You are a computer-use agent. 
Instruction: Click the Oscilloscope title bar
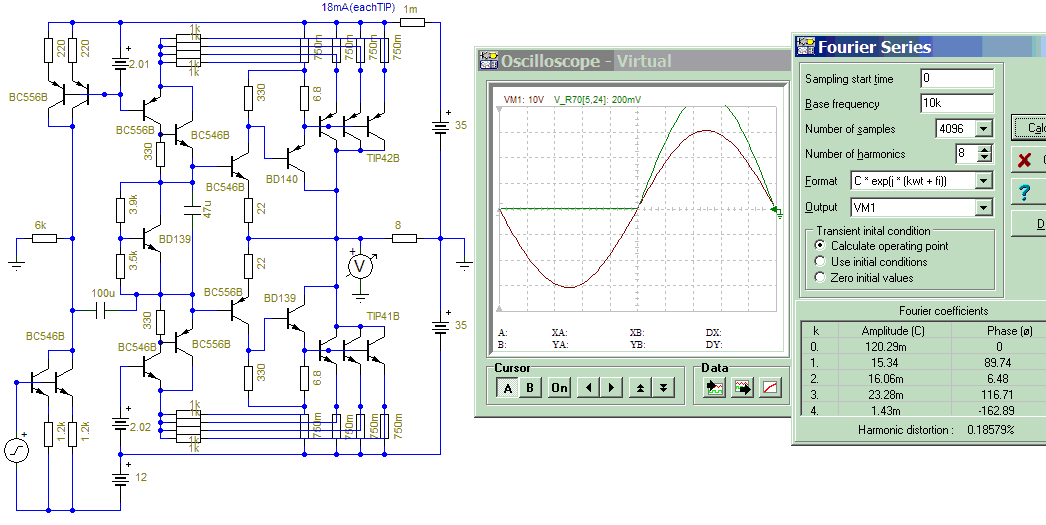coord(634,61)
